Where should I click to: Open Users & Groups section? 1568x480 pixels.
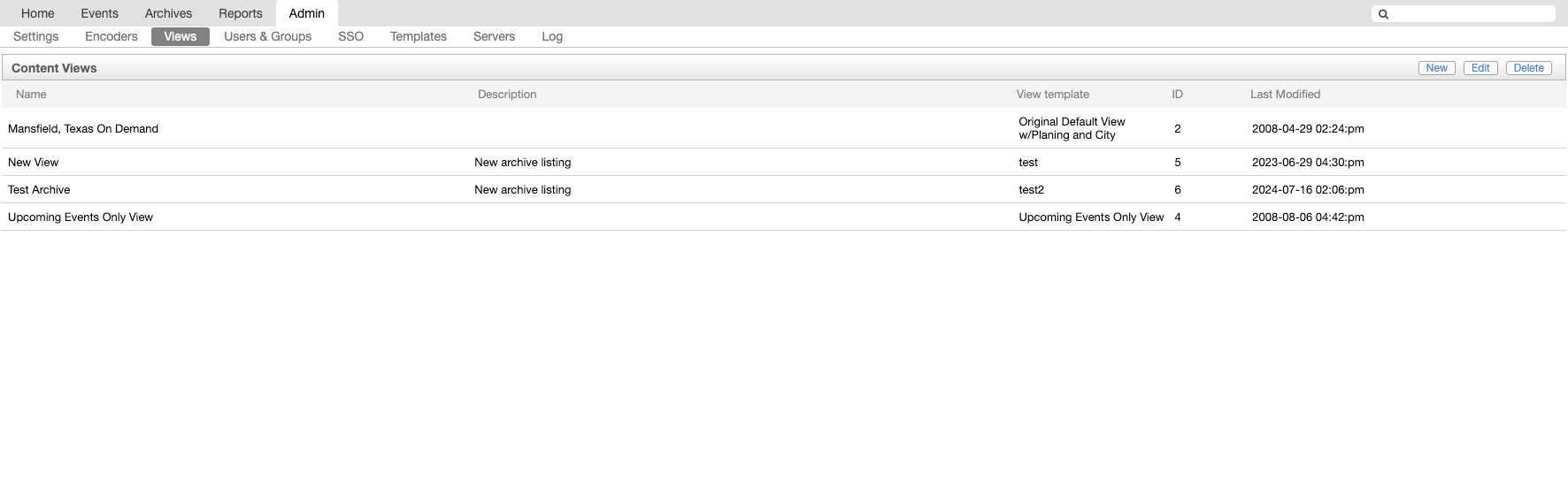[267, 36]
